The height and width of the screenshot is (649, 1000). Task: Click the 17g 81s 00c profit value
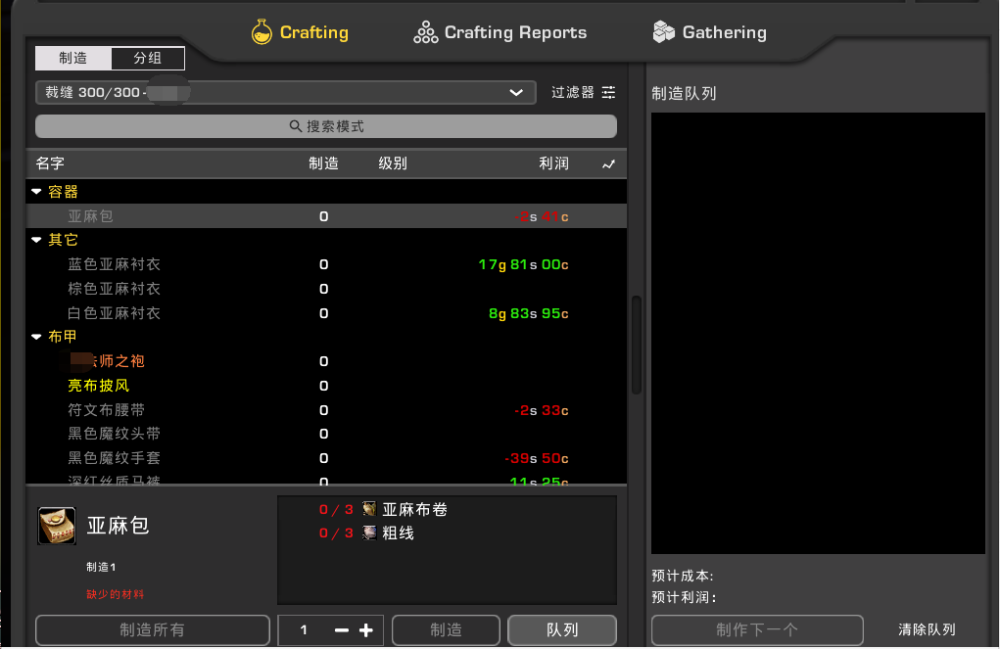pyautogui.click(x=524, y=265)
